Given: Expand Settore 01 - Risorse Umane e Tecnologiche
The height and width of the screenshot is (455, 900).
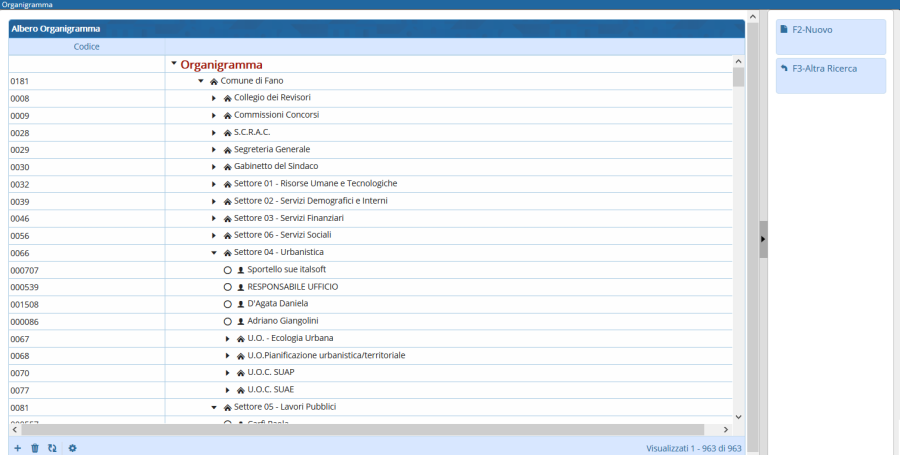Looking at the screenshot, I should click(x=214, y=184).
